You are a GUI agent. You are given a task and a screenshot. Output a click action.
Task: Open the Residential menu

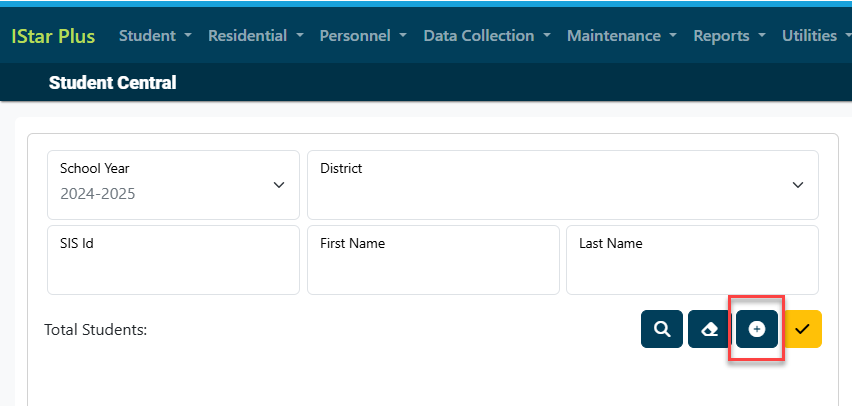click(x=256, y=36)
